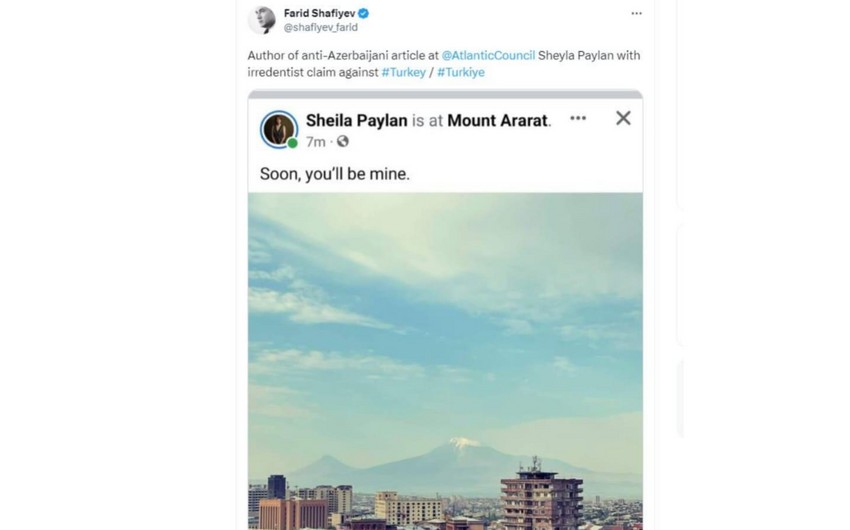
Task: Click Sheila Paylan's profile picture
Action: (x=279, y=129)
